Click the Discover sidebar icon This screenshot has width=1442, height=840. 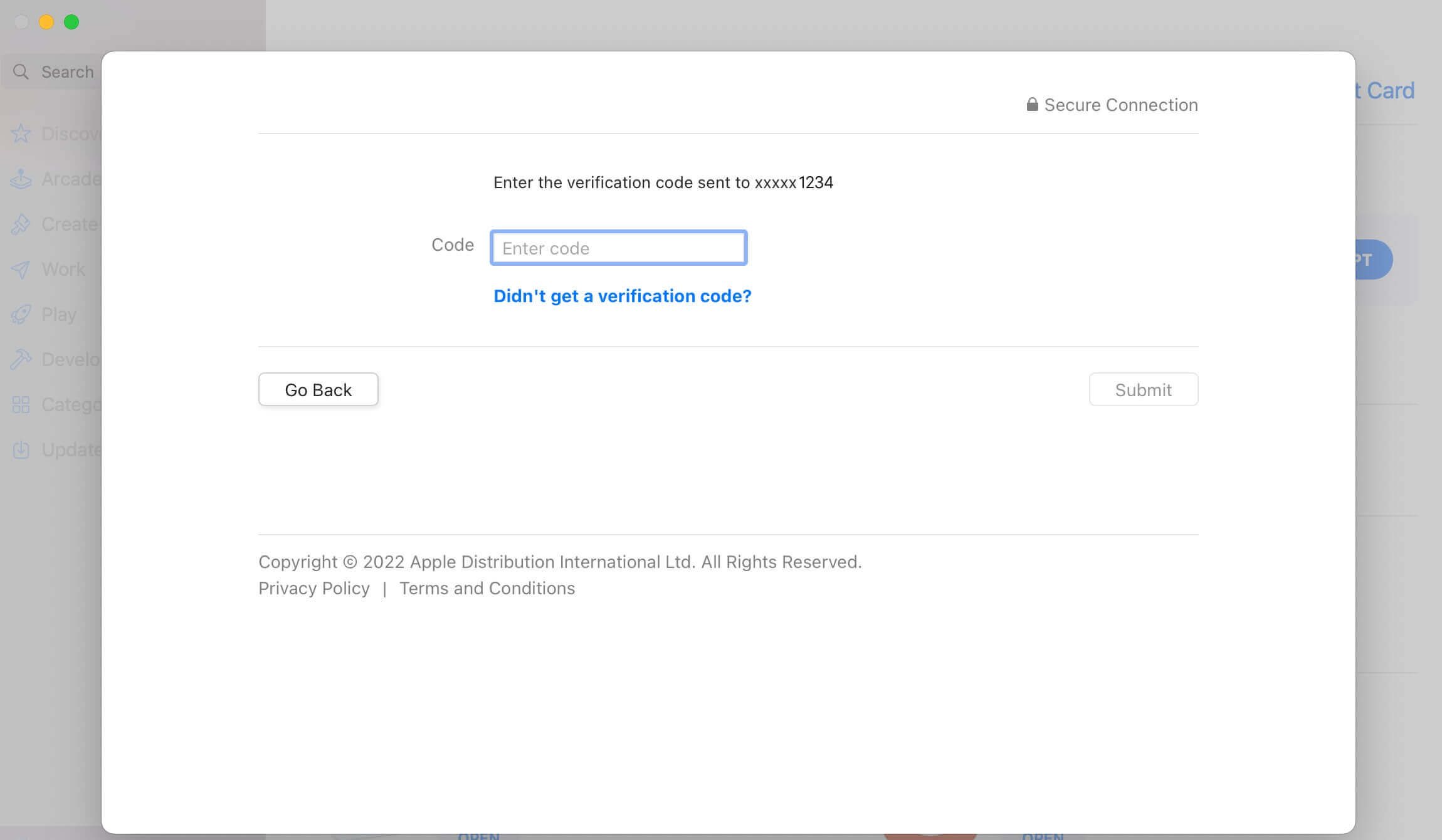[x=19, y=133]
